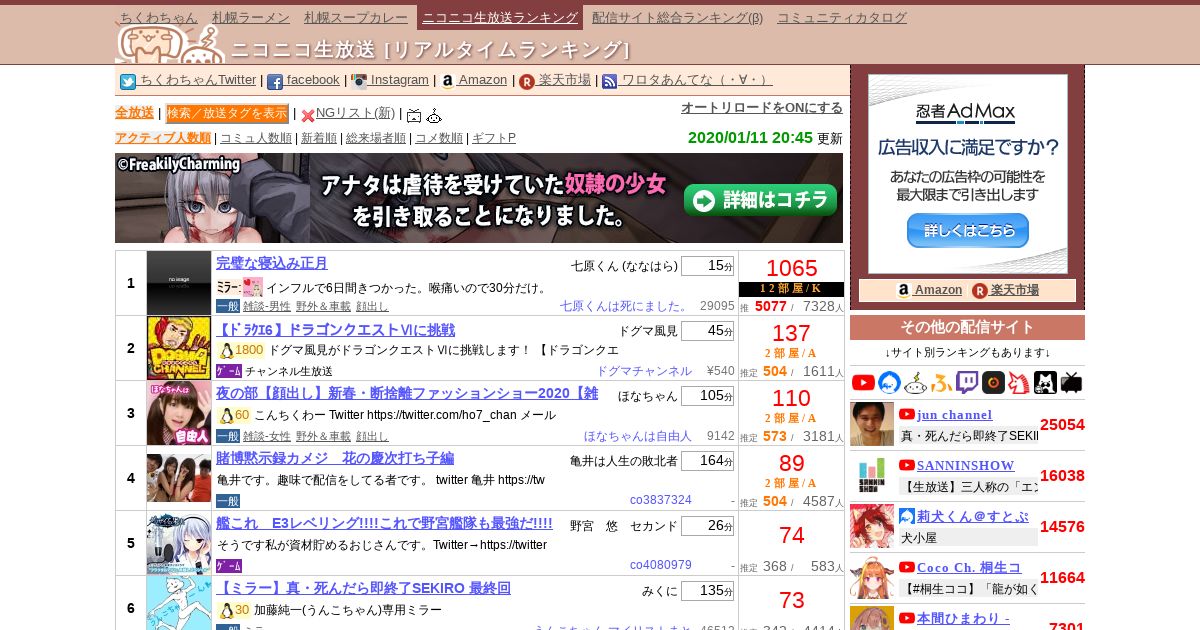Click the 164分 elapsed time field
The width and height of the screenshot is (1200, 630).
point(708,461)
